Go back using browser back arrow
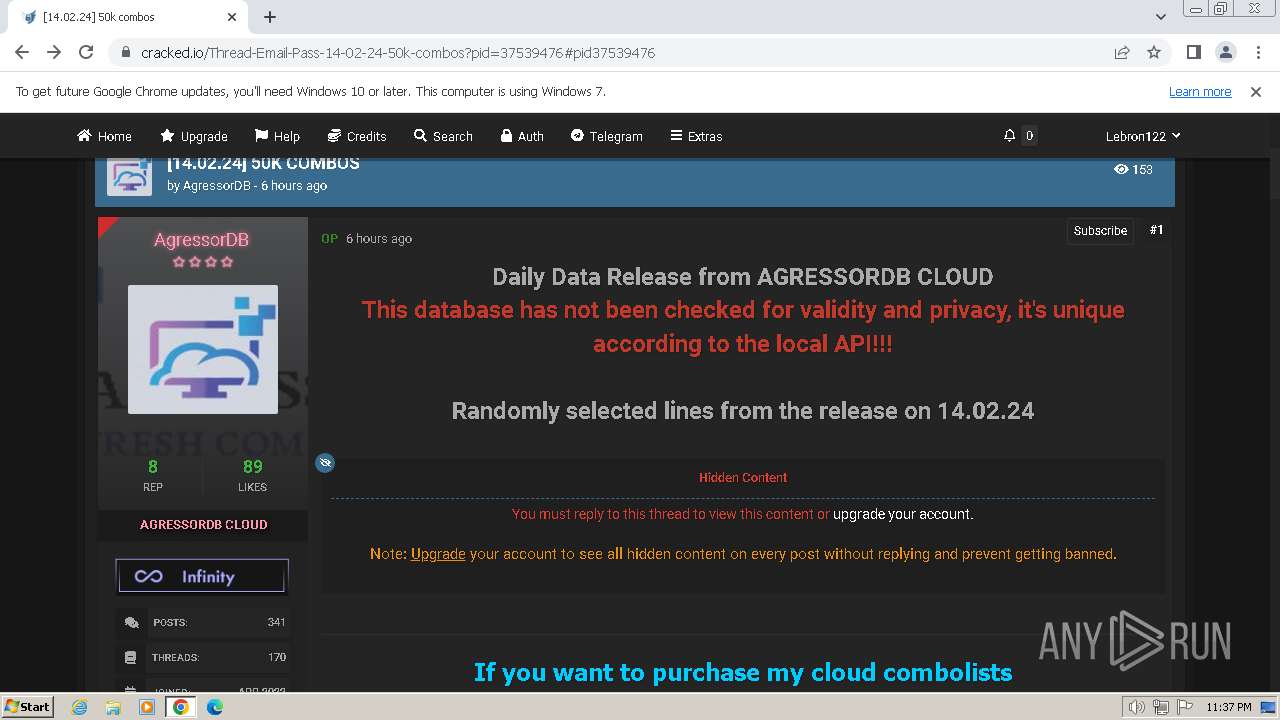Image resolution: width=1280 pixels, height=720 pixels. tap(22, 52)
